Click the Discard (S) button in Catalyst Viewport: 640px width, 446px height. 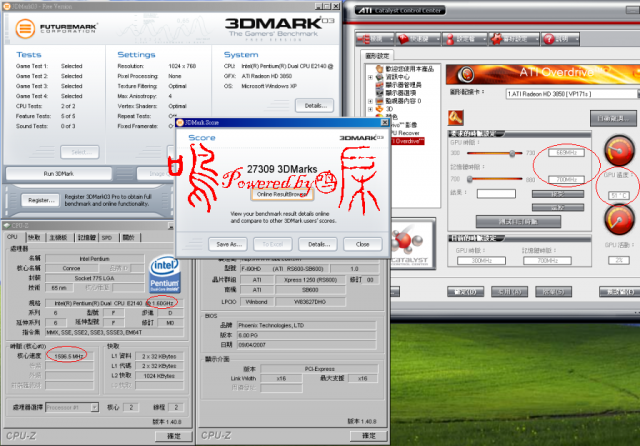click(553, 292)
